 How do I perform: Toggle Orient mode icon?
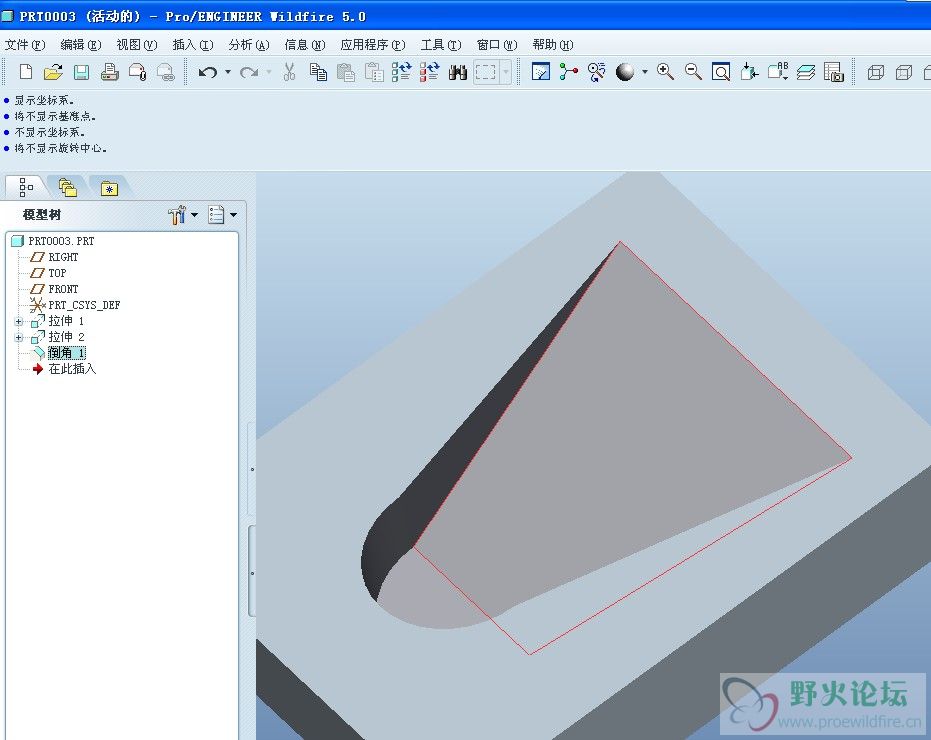pos(596,72)
